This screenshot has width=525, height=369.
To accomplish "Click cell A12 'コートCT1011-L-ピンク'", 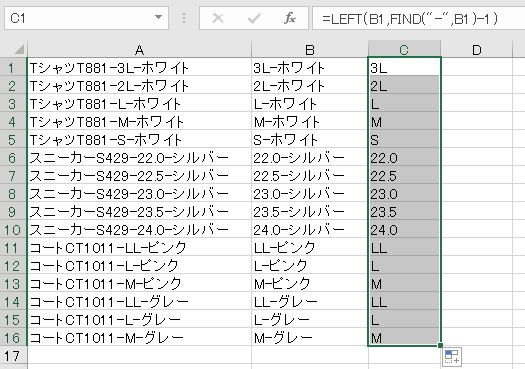I will (139, 266).
